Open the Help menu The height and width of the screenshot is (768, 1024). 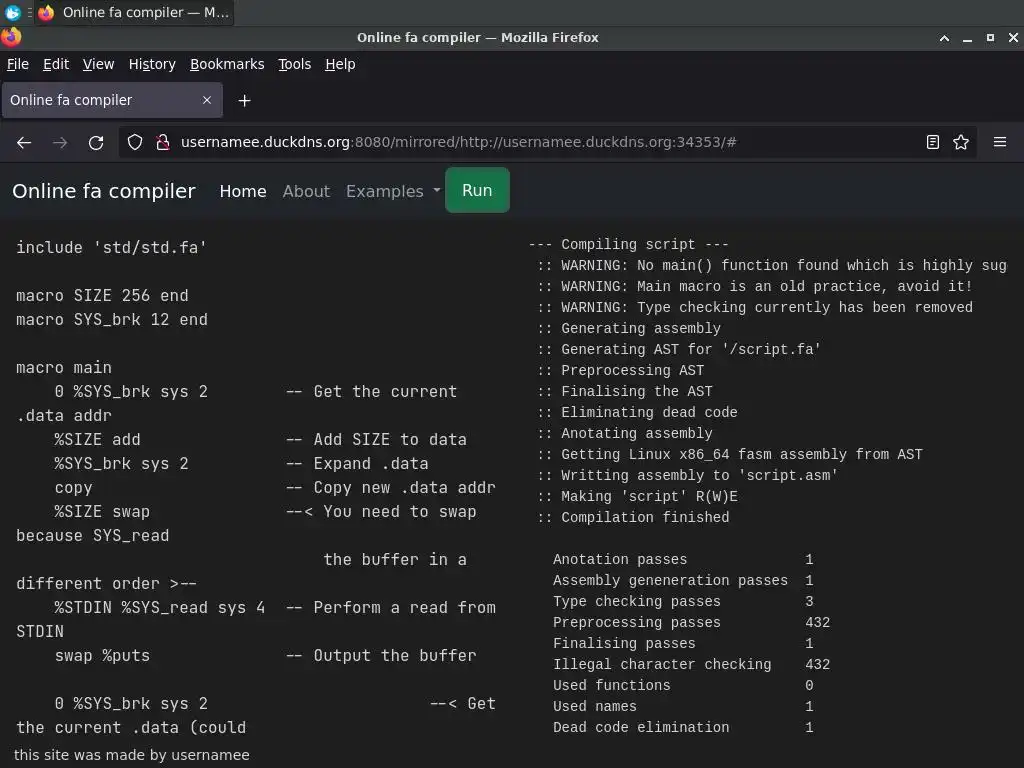pyautogui.click(x=340, y=64)
